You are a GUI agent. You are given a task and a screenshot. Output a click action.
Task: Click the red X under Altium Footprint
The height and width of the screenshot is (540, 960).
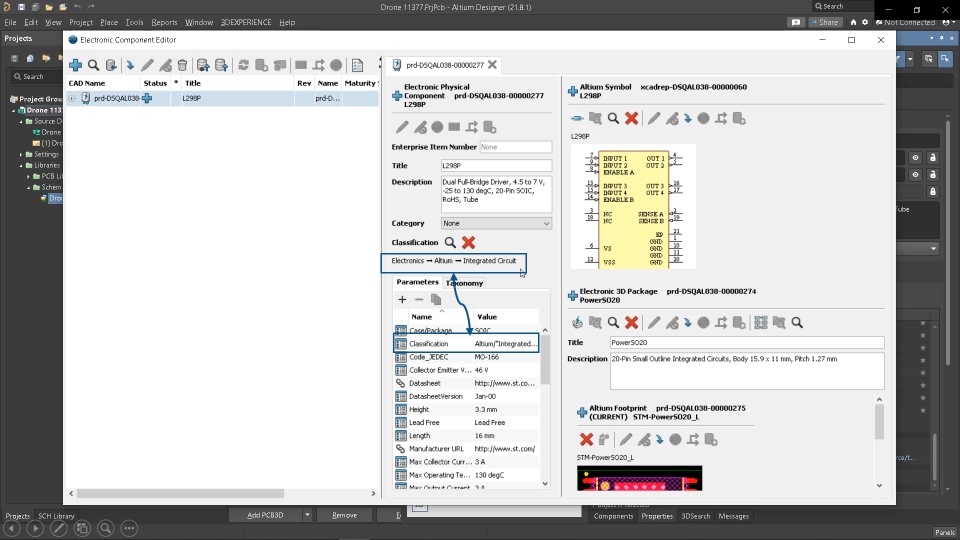click(x=586, y=439)
